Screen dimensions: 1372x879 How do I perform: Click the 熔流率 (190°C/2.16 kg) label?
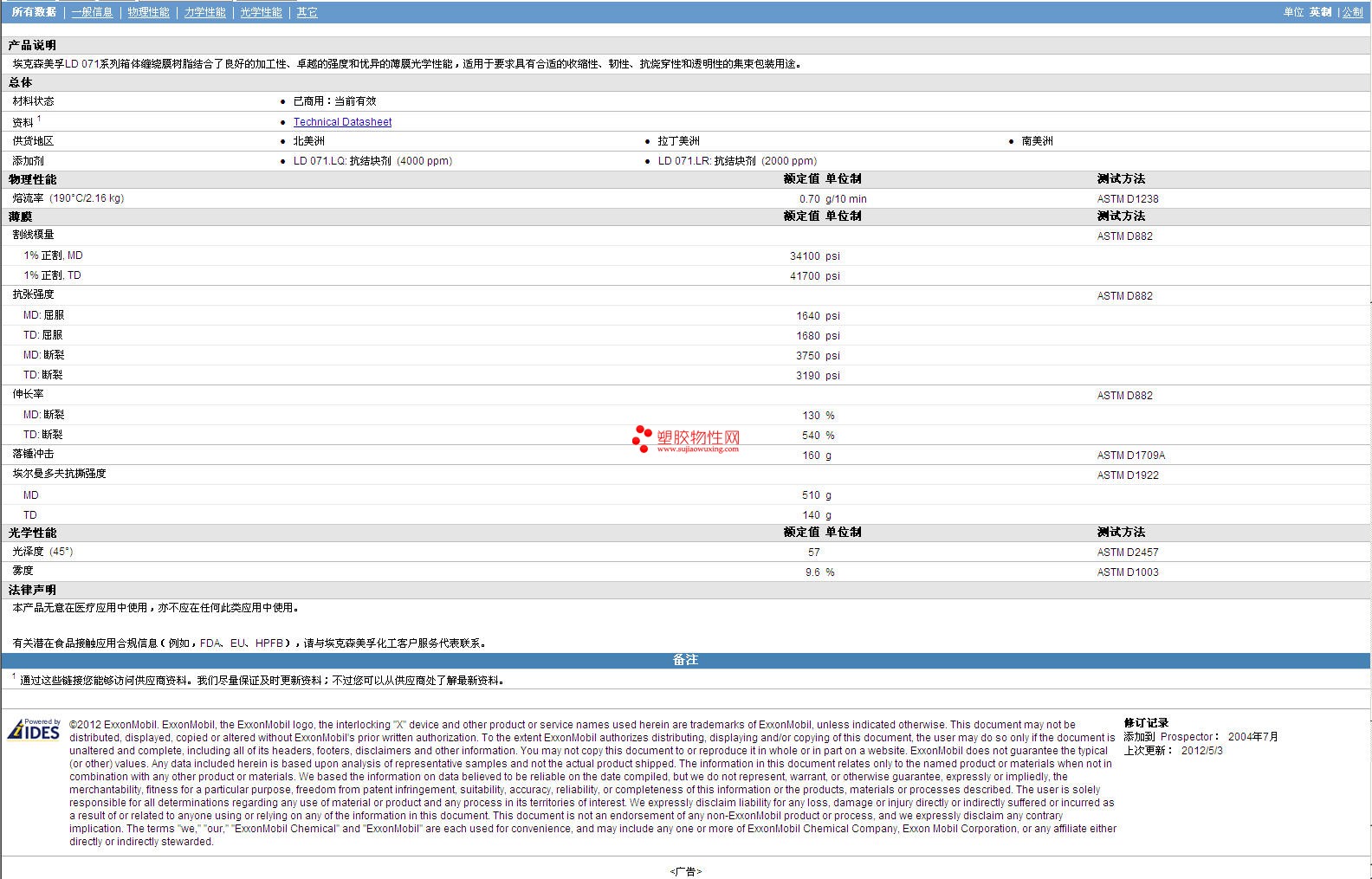[x=68, y=198]
